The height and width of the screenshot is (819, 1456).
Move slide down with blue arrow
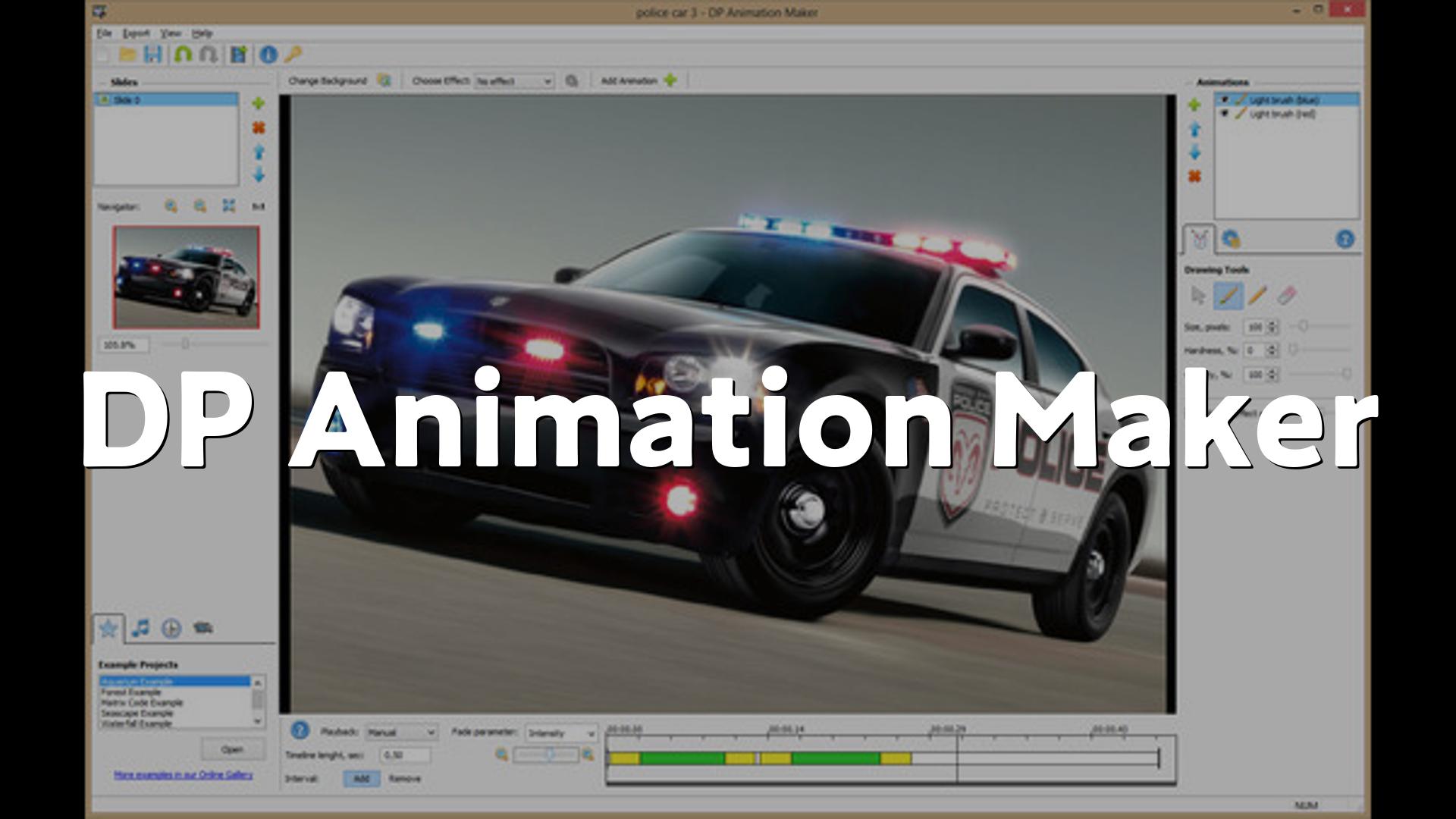click(259, 175)
